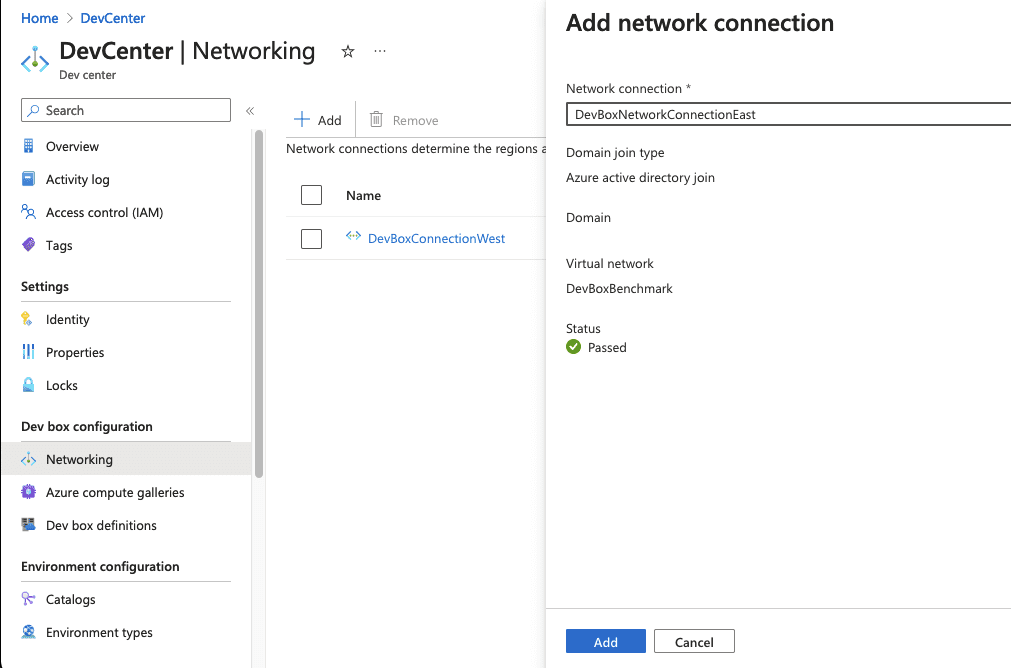The width and height of the screenshot is (1011, 668).
Task: Click the Activity log icon
Action: coord(28,179)
